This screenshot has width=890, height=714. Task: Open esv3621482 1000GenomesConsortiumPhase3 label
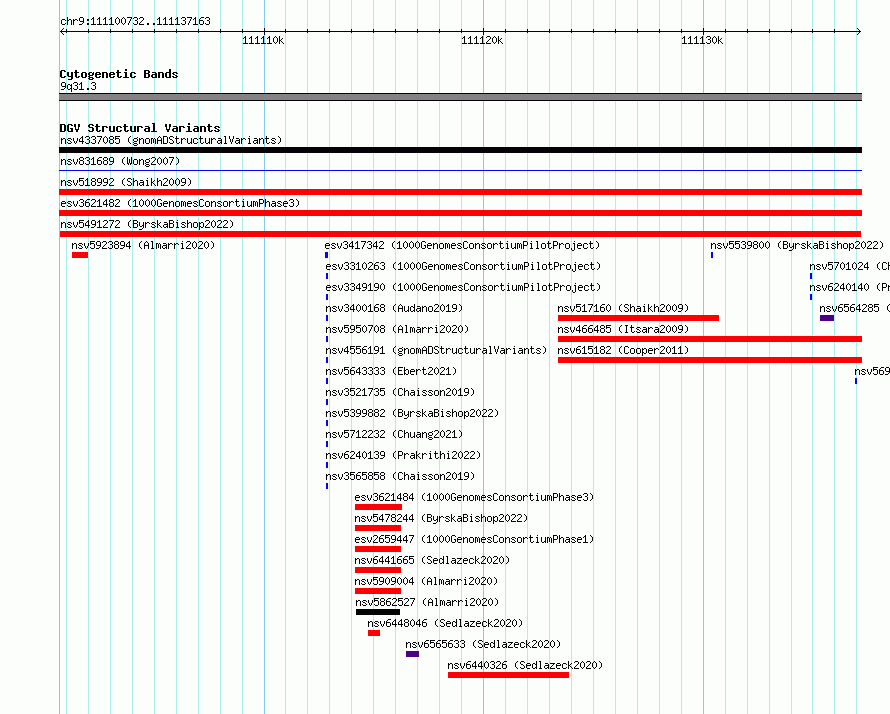click(x=180, y=203)
